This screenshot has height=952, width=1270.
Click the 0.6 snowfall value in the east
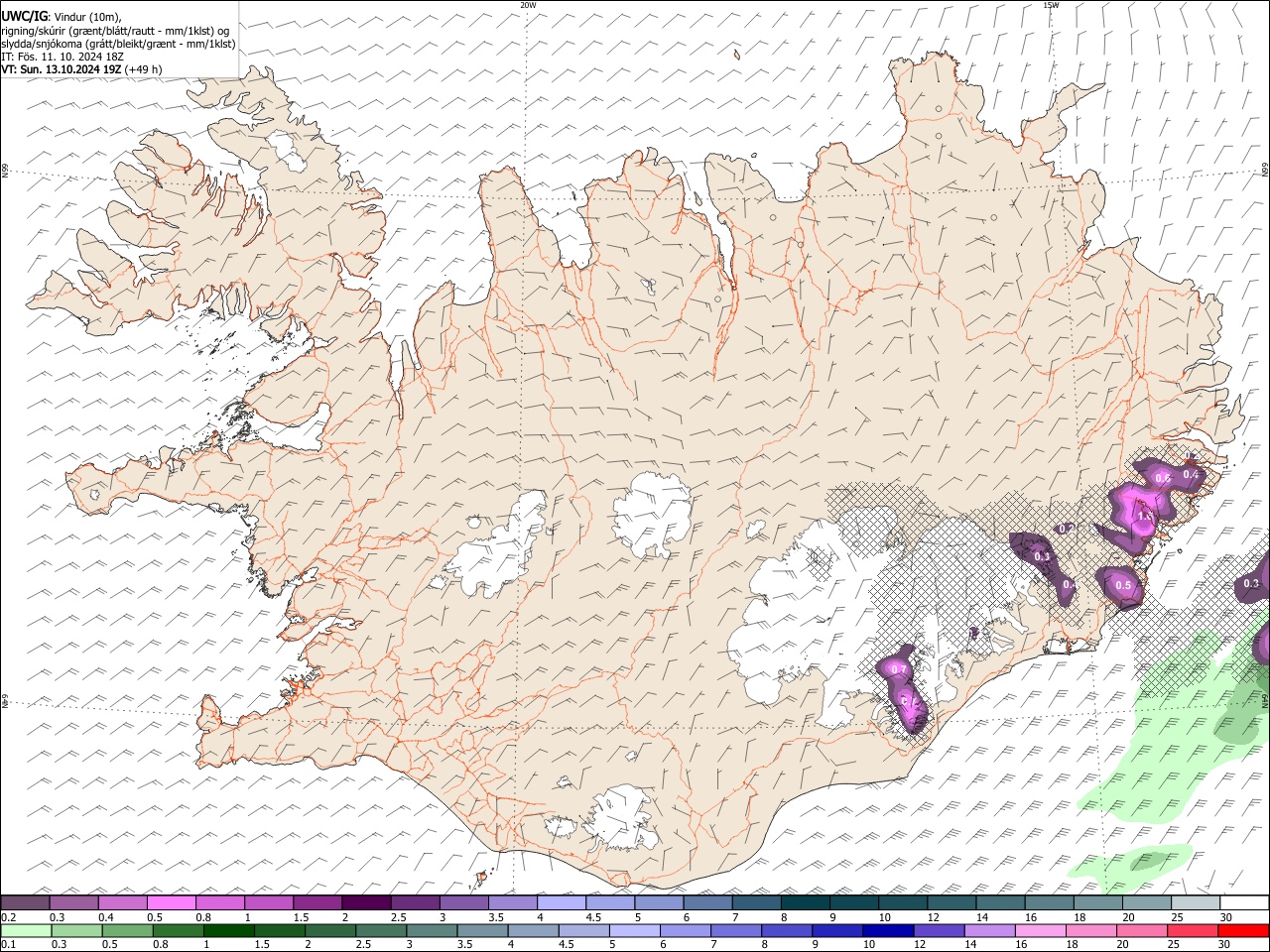coord(1163,478)
